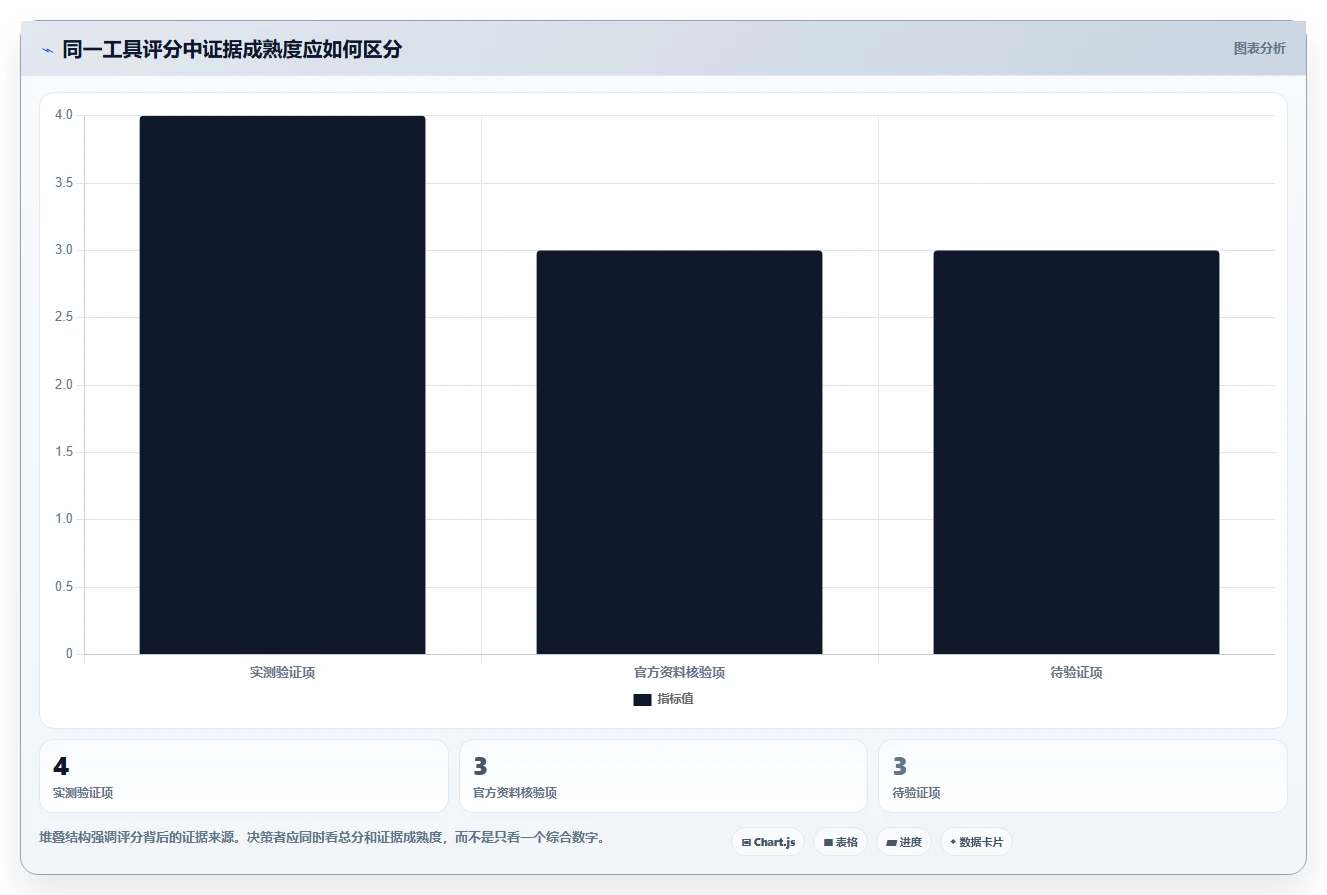Click the 进度 tag chip
Screen dimensions: 1327x895
click(x=904, y=842)
